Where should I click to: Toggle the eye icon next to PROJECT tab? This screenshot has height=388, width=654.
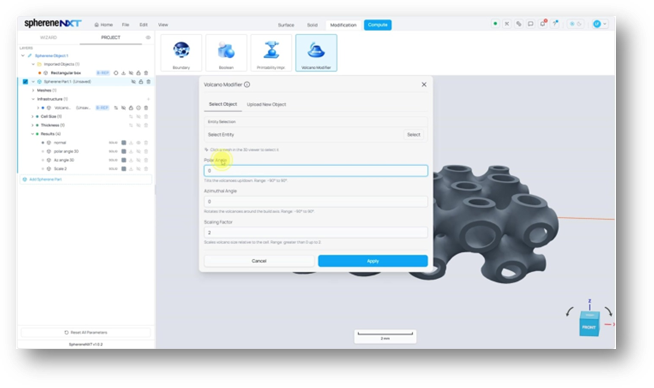[x=148, y=38]
